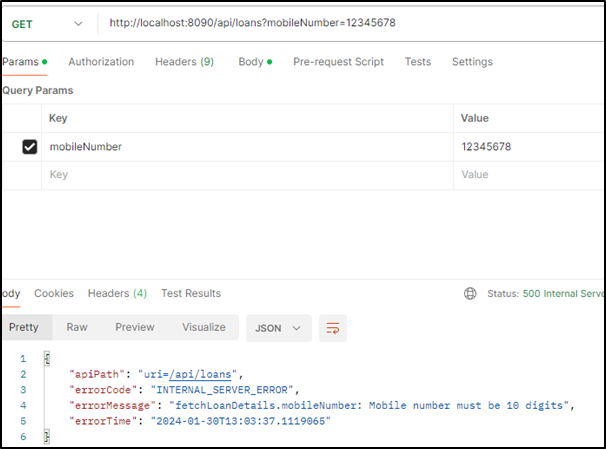Uncheck the mobileNumber param checkbox
The width and height of the screenshot is (606, 449).
coord(30,147)
